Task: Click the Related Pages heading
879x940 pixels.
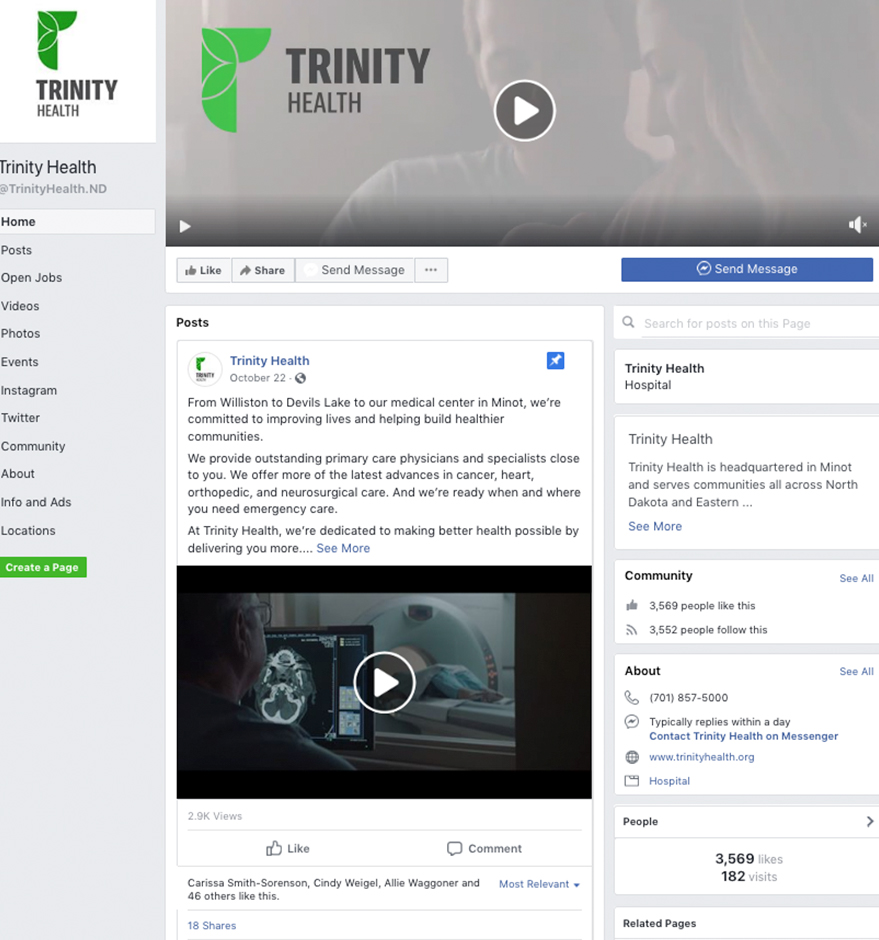Action: [x=660, y=924]
